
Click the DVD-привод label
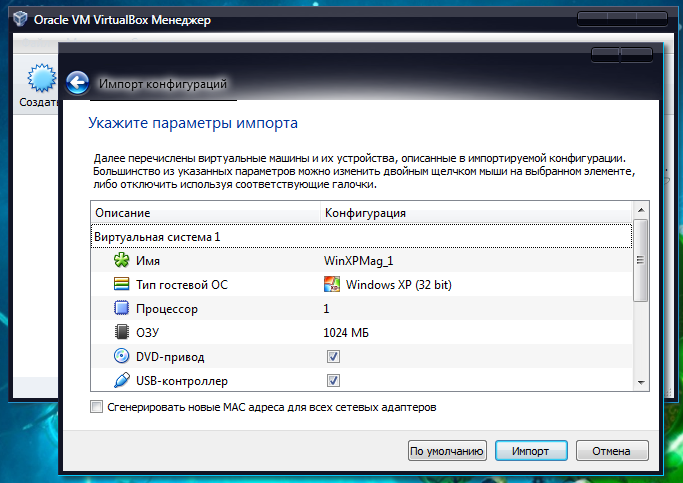click(170, 357)
